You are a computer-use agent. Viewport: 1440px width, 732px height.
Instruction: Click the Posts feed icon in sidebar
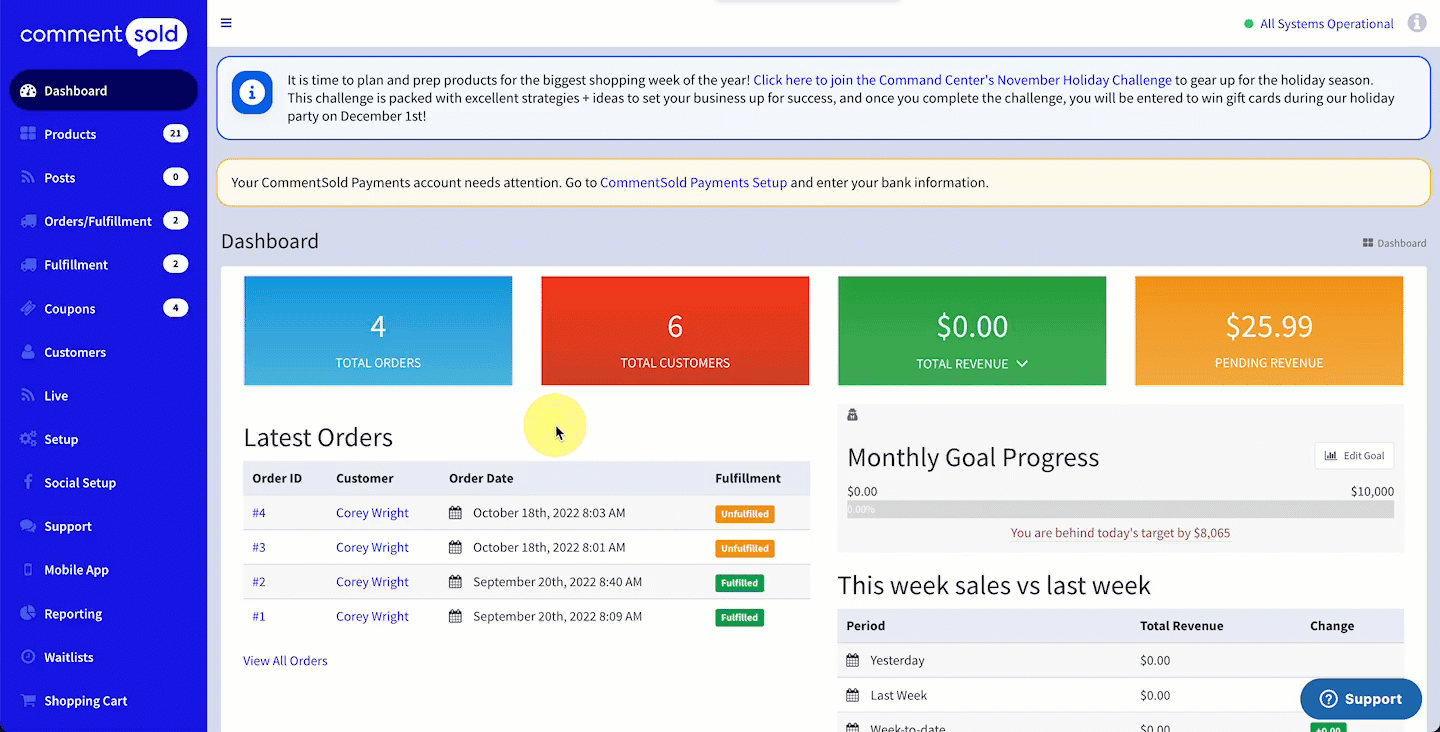pyautogui.click(x=28, y=178)
